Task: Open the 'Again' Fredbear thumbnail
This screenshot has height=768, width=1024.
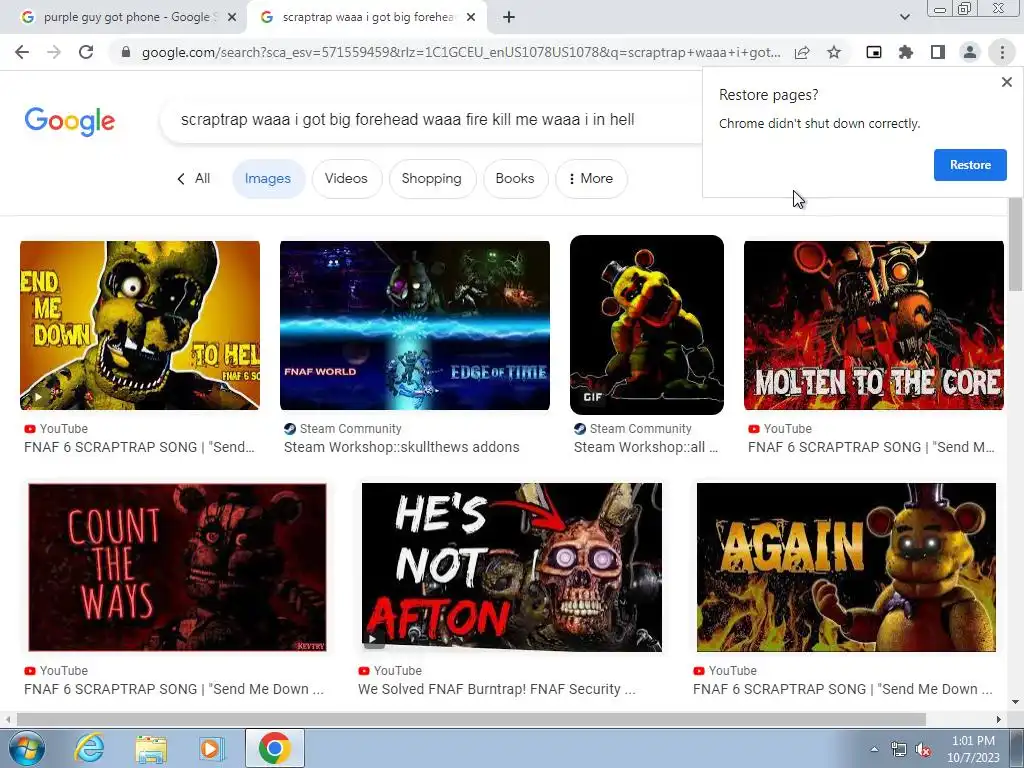Action: point(846,567)
